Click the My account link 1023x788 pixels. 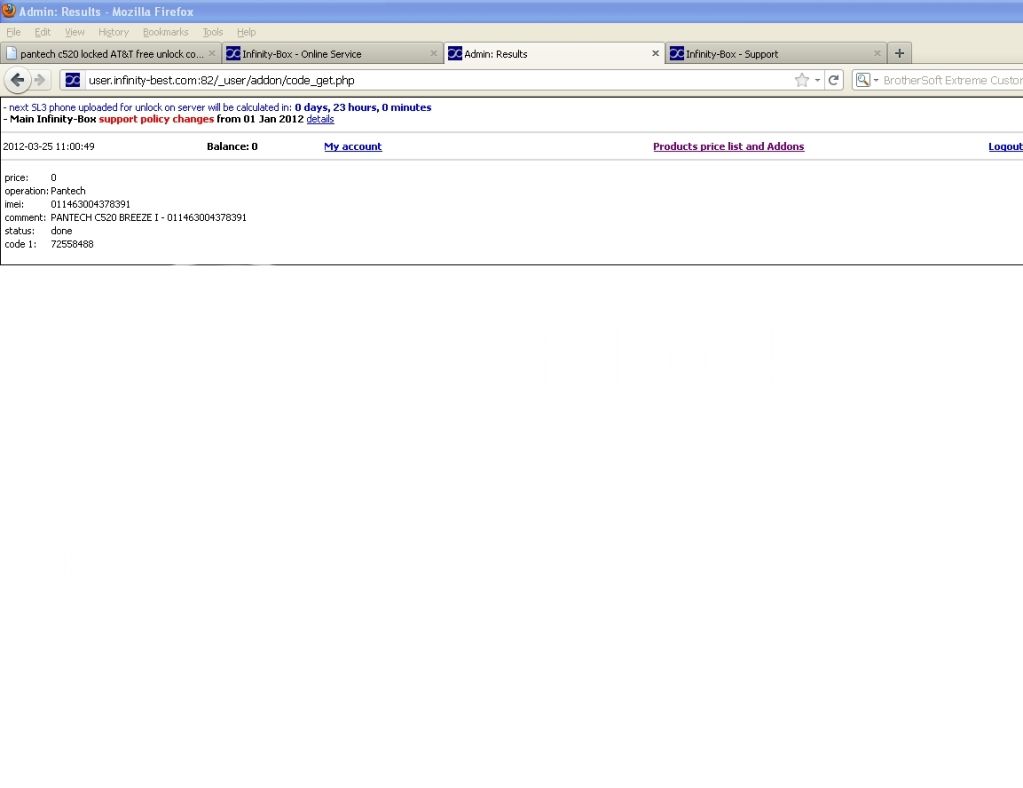(352, 147)
